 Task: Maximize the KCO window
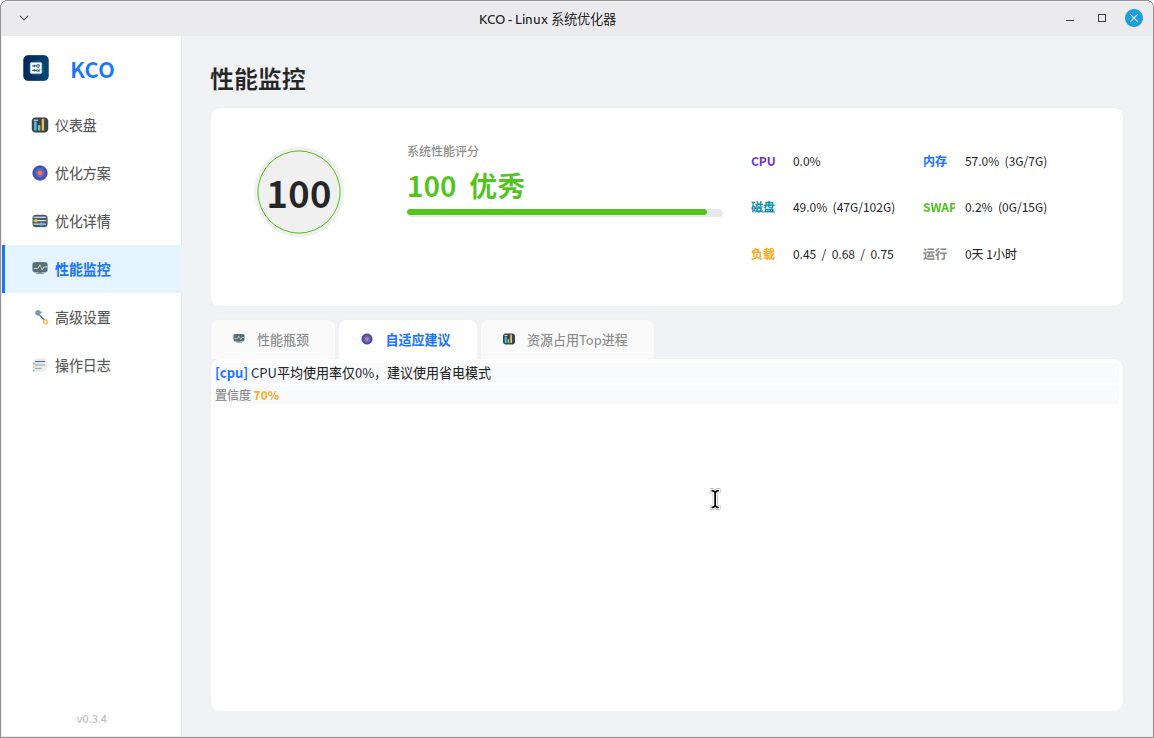pos(1102,18)
